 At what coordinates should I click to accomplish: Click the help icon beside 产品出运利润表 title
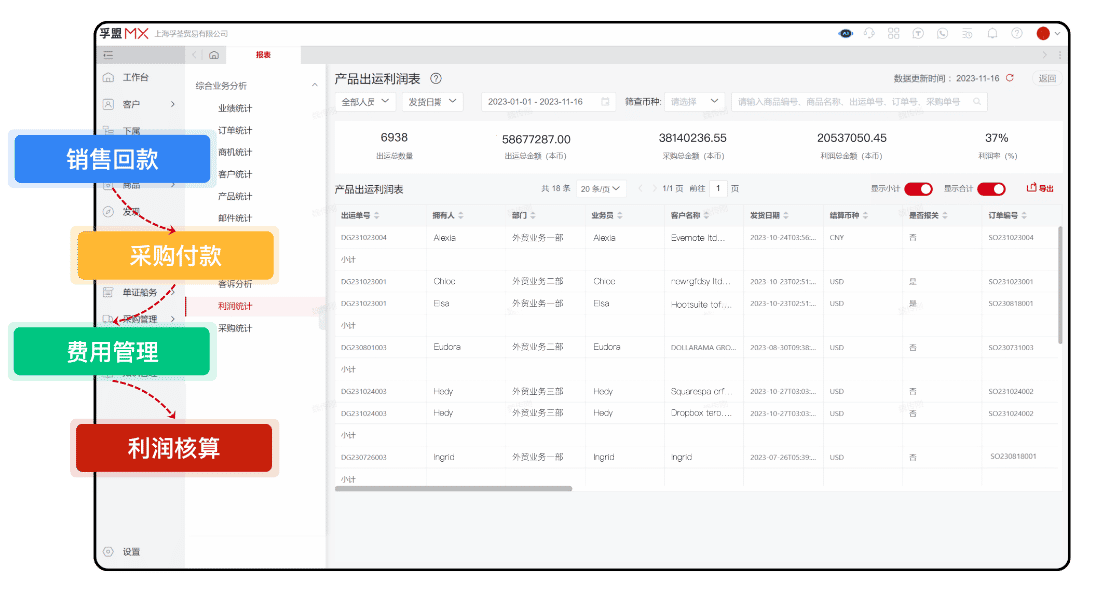(x=435, y=76)
